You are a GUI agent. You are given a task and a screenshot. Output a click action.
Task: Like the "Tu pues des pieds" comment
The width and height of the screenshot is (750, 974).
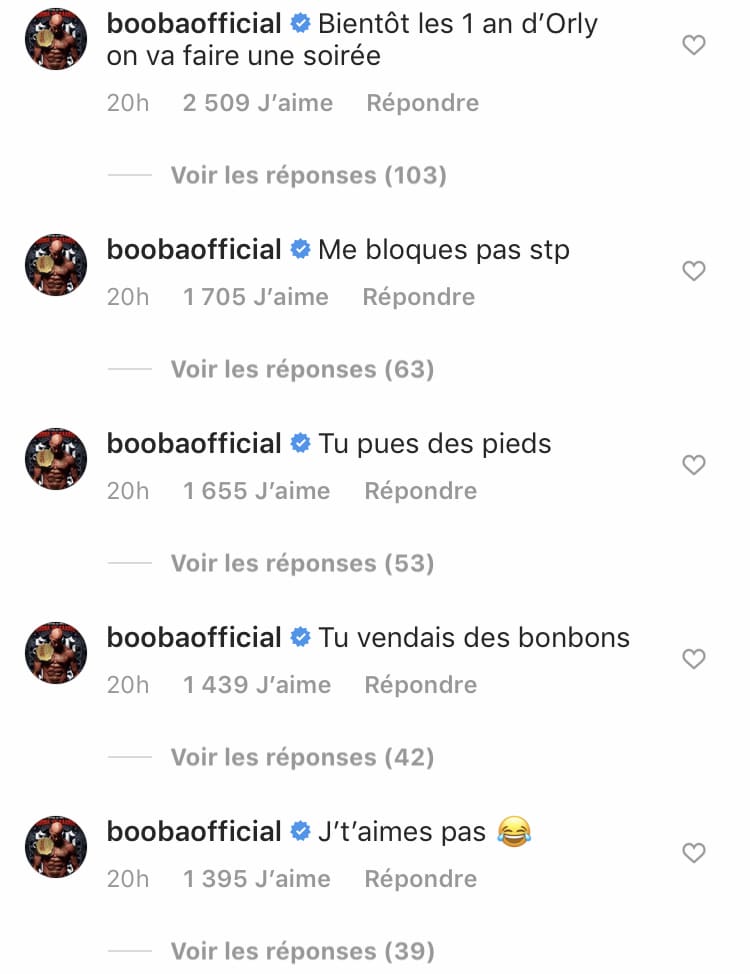[693, 465]
